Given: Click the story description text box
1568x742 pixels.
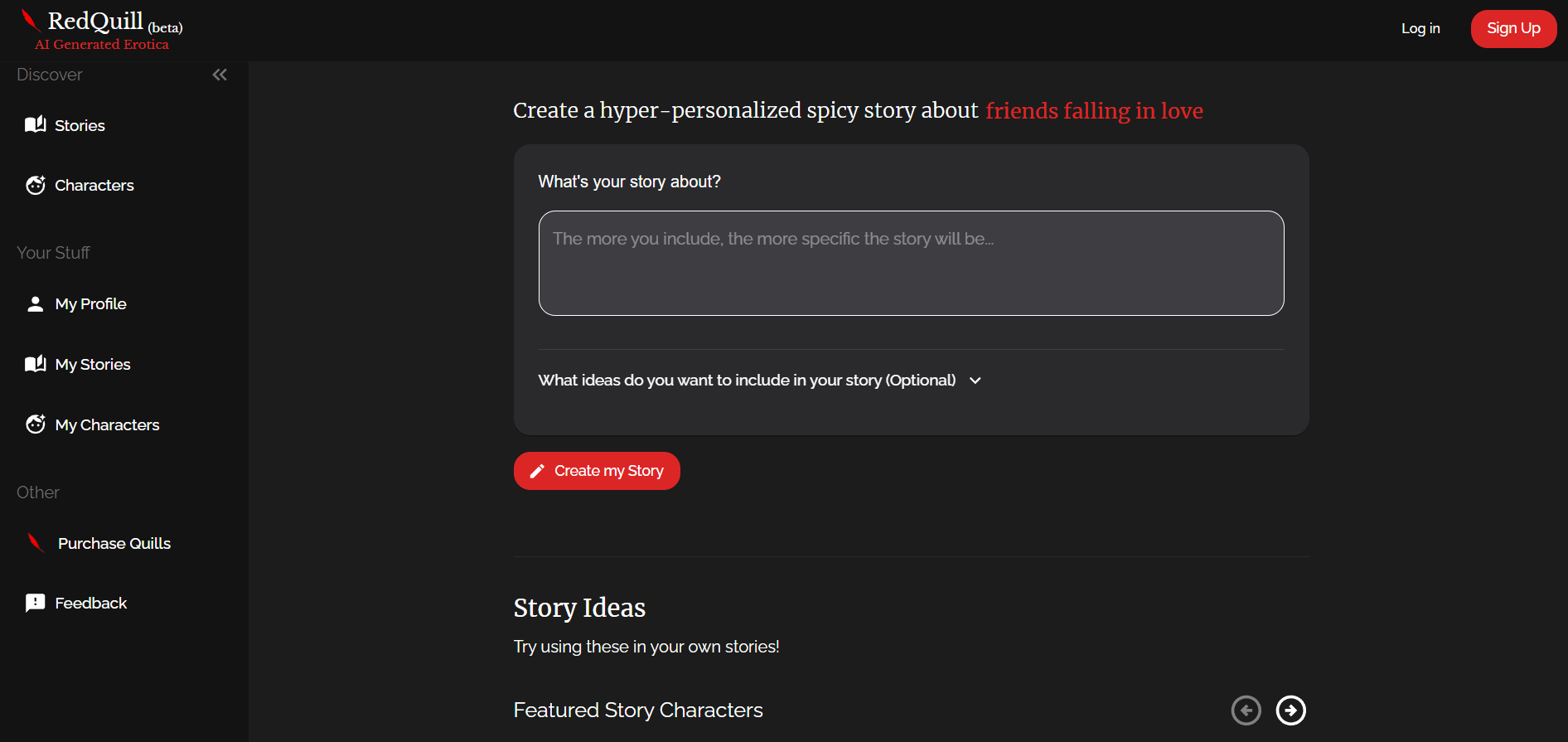Looking at the screenshot, I should click(x=911, y=263).
